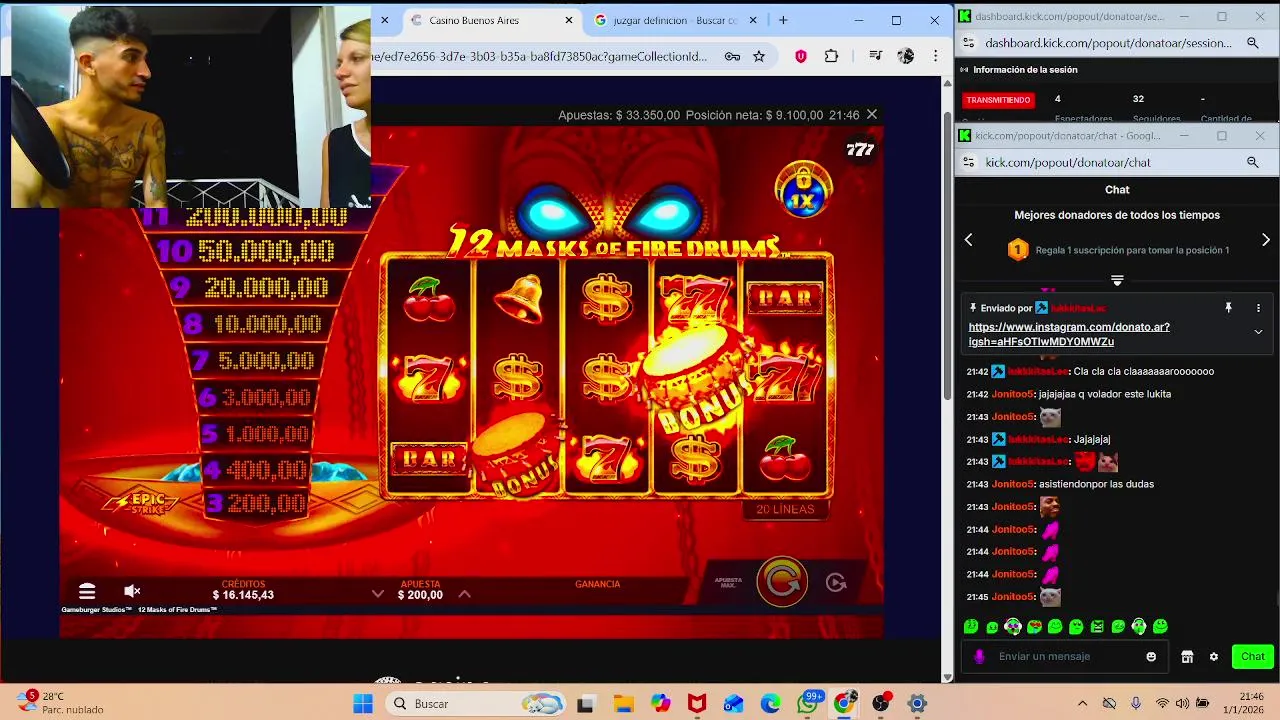Click the 20 LÍNEAS indicator

(x=785, y=509)
